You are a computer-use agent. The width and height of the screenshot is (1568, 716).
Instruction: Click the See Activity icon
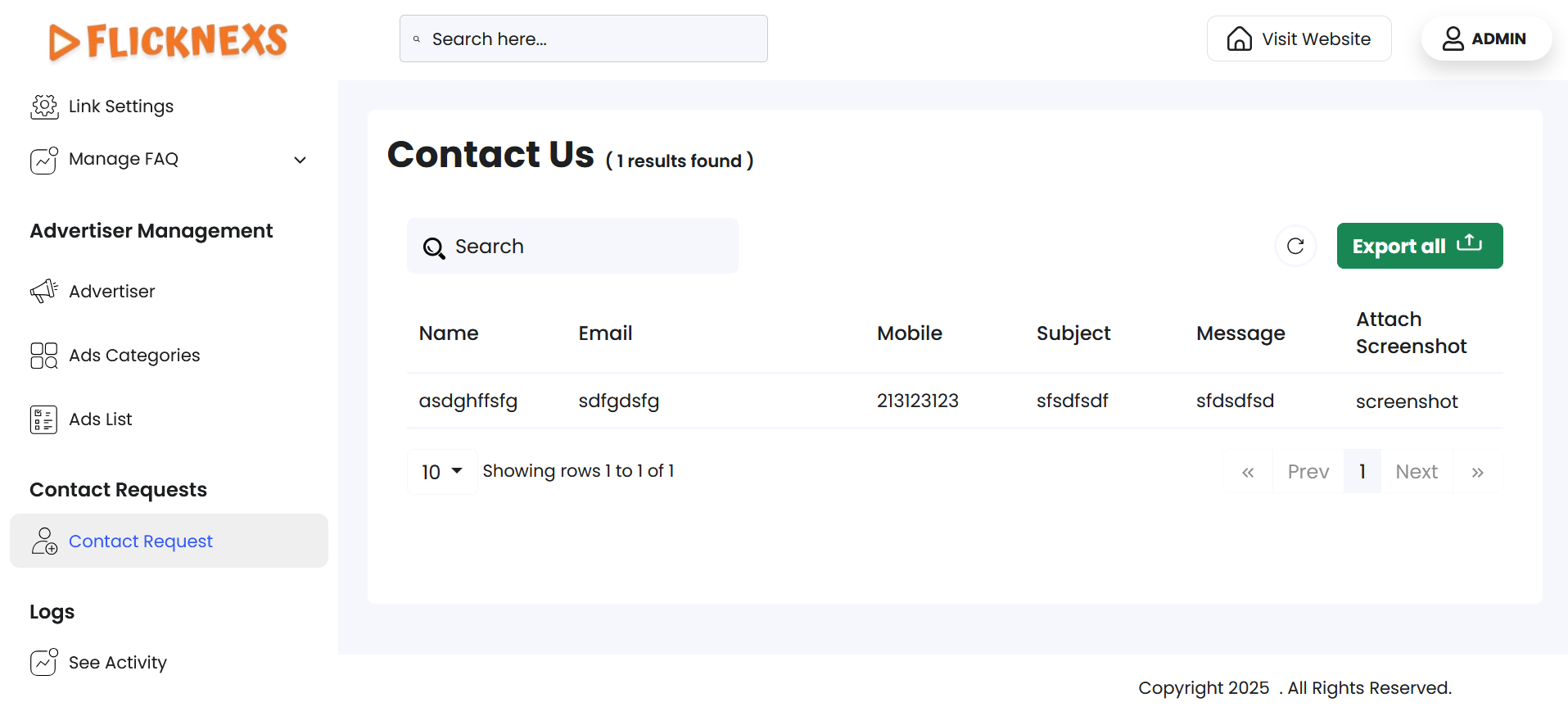[x=44, y=662]
